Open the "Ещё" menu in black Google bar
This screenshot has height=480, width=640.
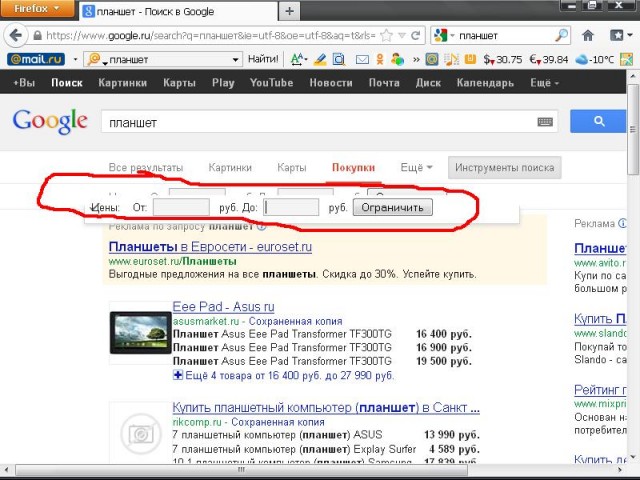[x=544, y=83]
